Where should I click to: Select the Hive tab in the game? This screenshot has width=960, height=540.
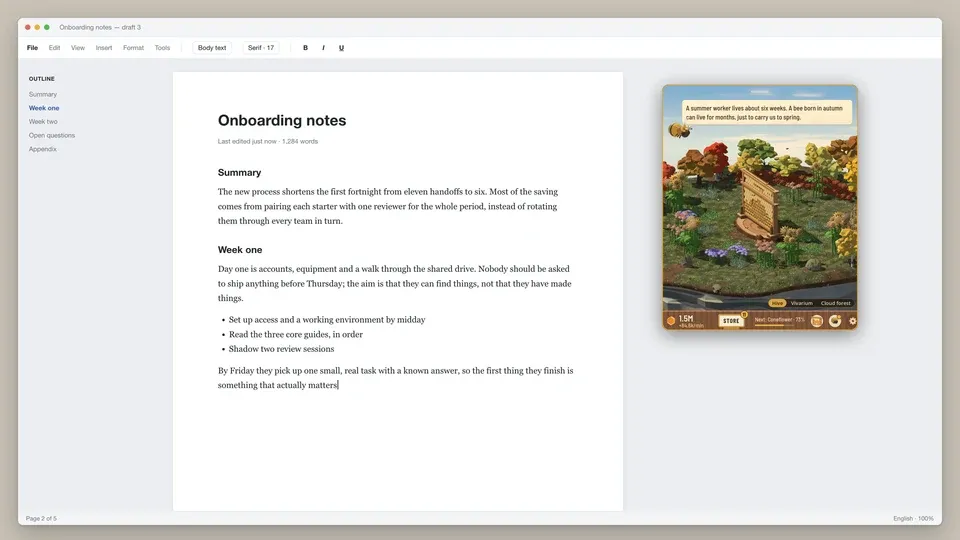pyautogui.click(x=777, y=303)
